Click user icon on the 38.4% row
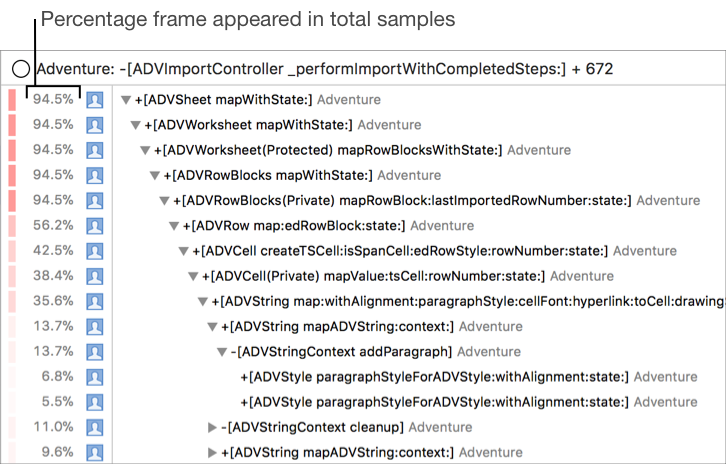The image size is (726, 464). pos(95,275)
